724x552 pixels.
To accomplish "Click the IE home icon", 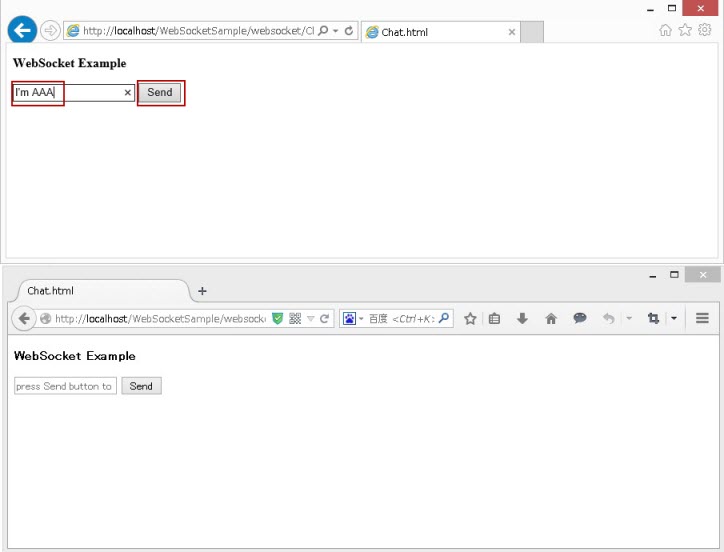I will click(665, 30).
